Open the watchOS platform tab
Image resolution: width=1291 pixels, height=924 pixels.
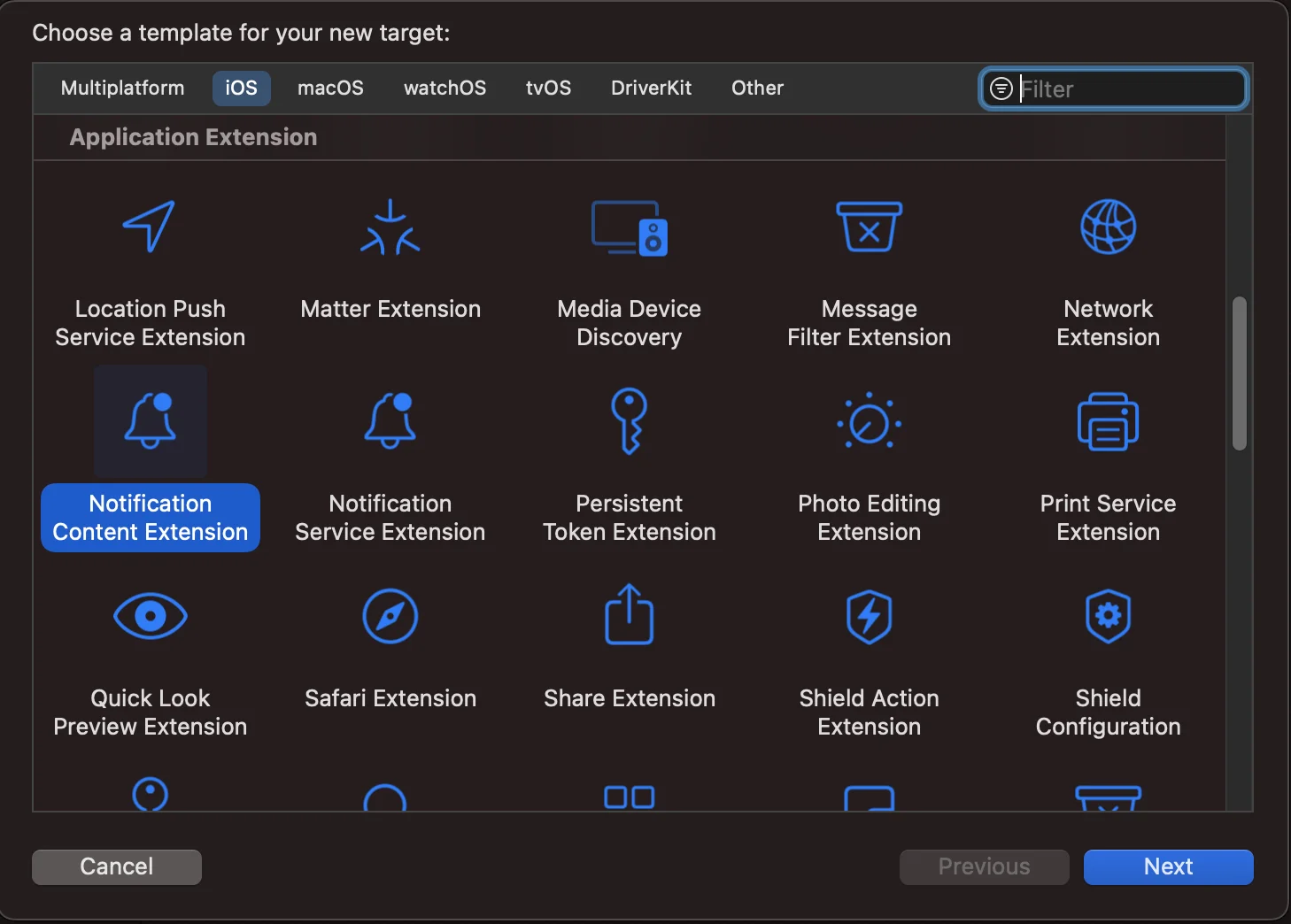click(x=445, y=89)
